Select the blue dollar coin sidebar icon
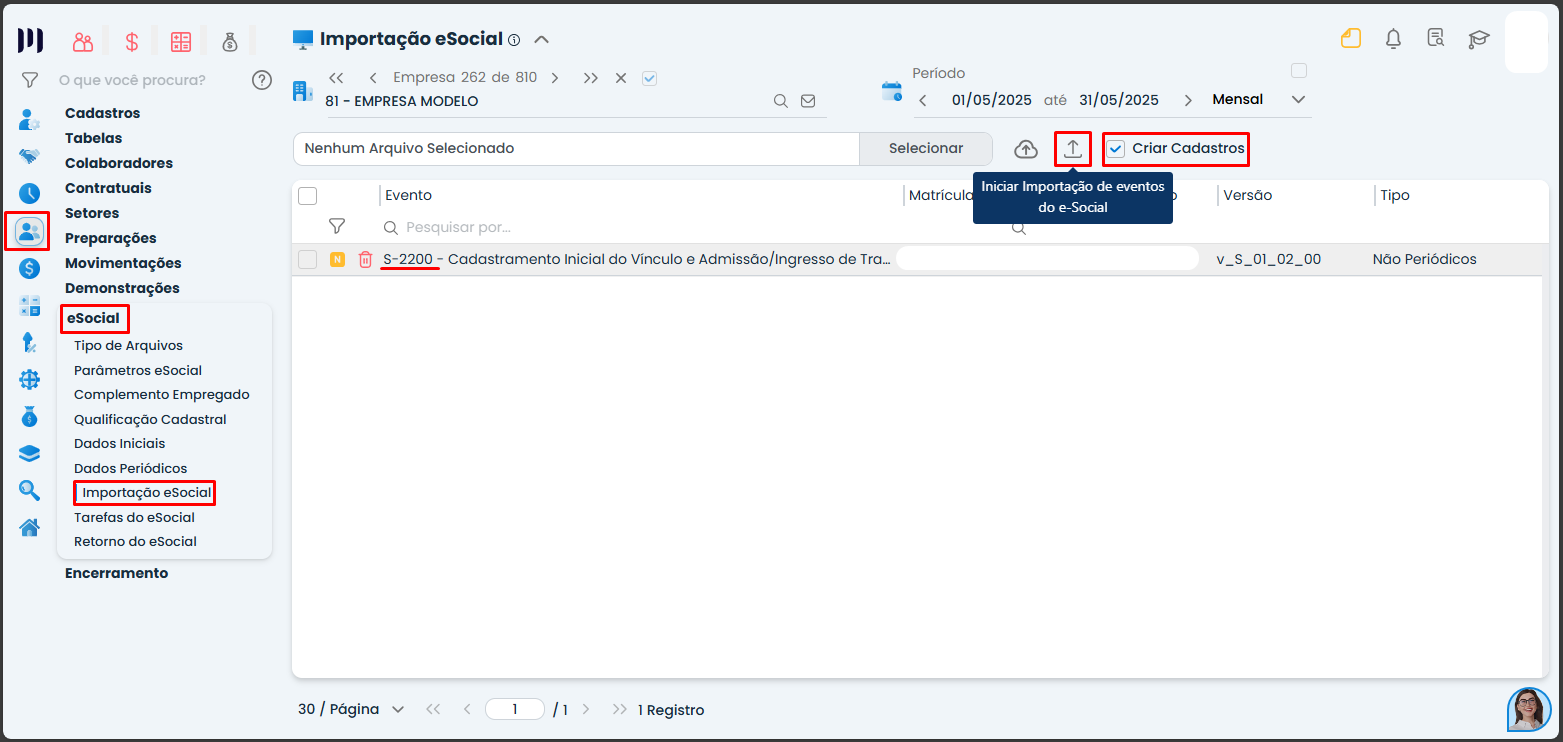Screen dimensions: 1563x742 coord(30,268)
